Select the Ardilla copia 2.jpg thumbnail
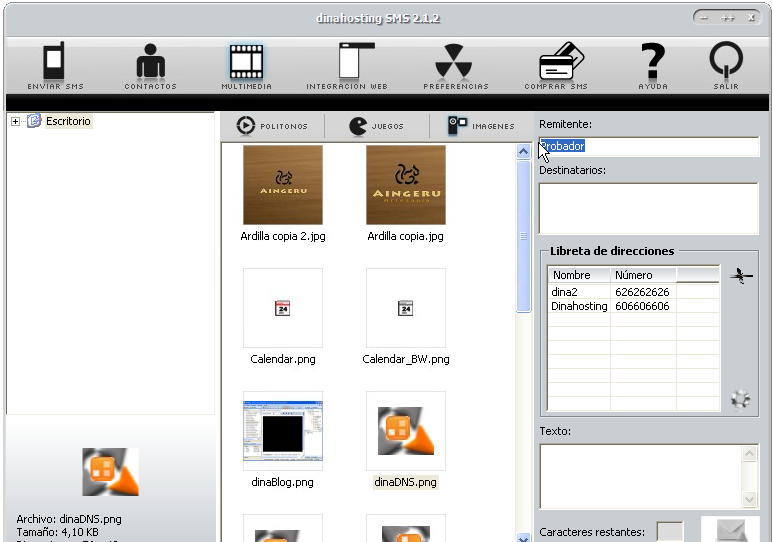Viewport: 773px width, 542px height. click(x=283, y=185)
